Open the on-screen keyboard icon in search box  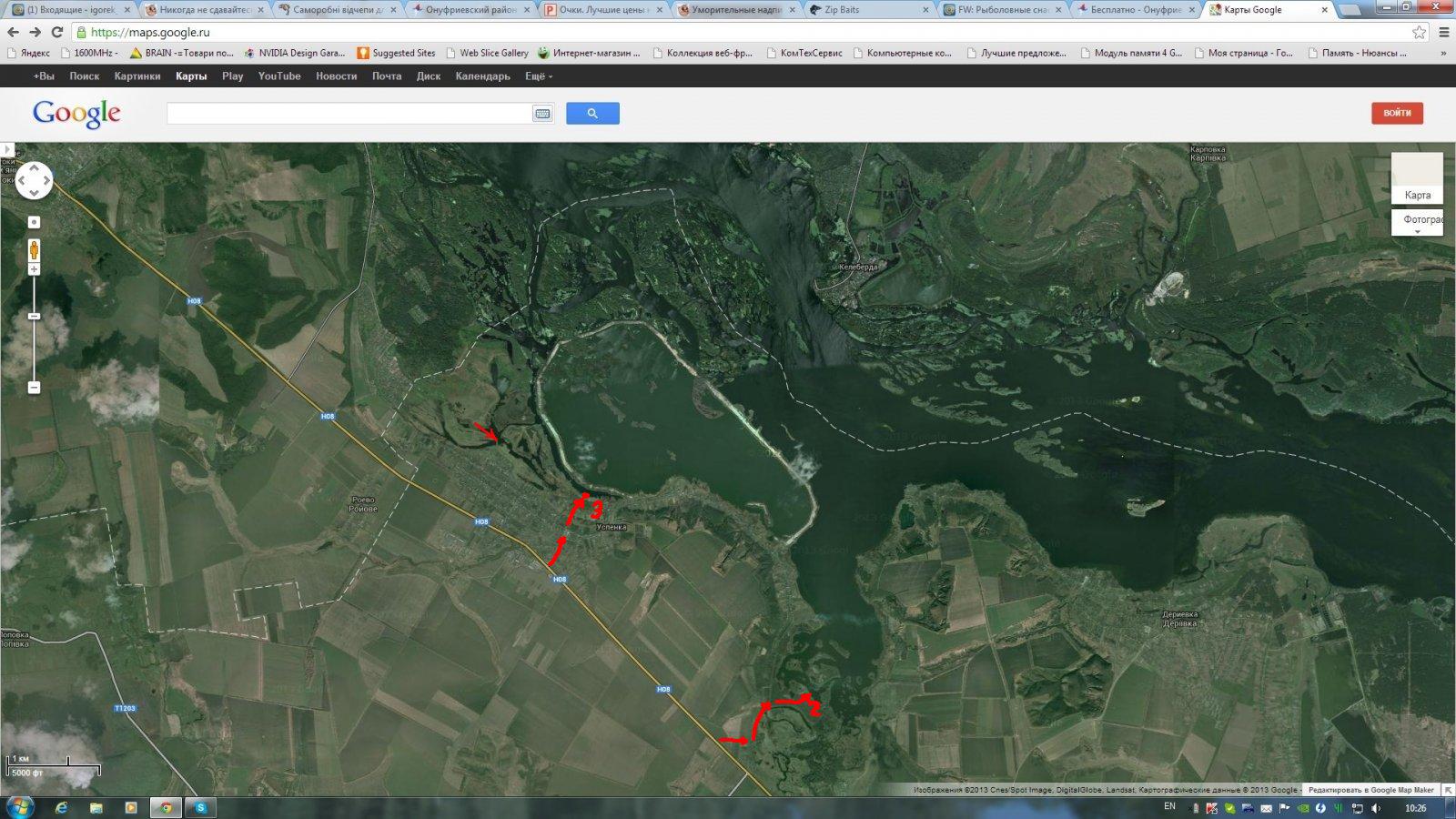[542, 114]
